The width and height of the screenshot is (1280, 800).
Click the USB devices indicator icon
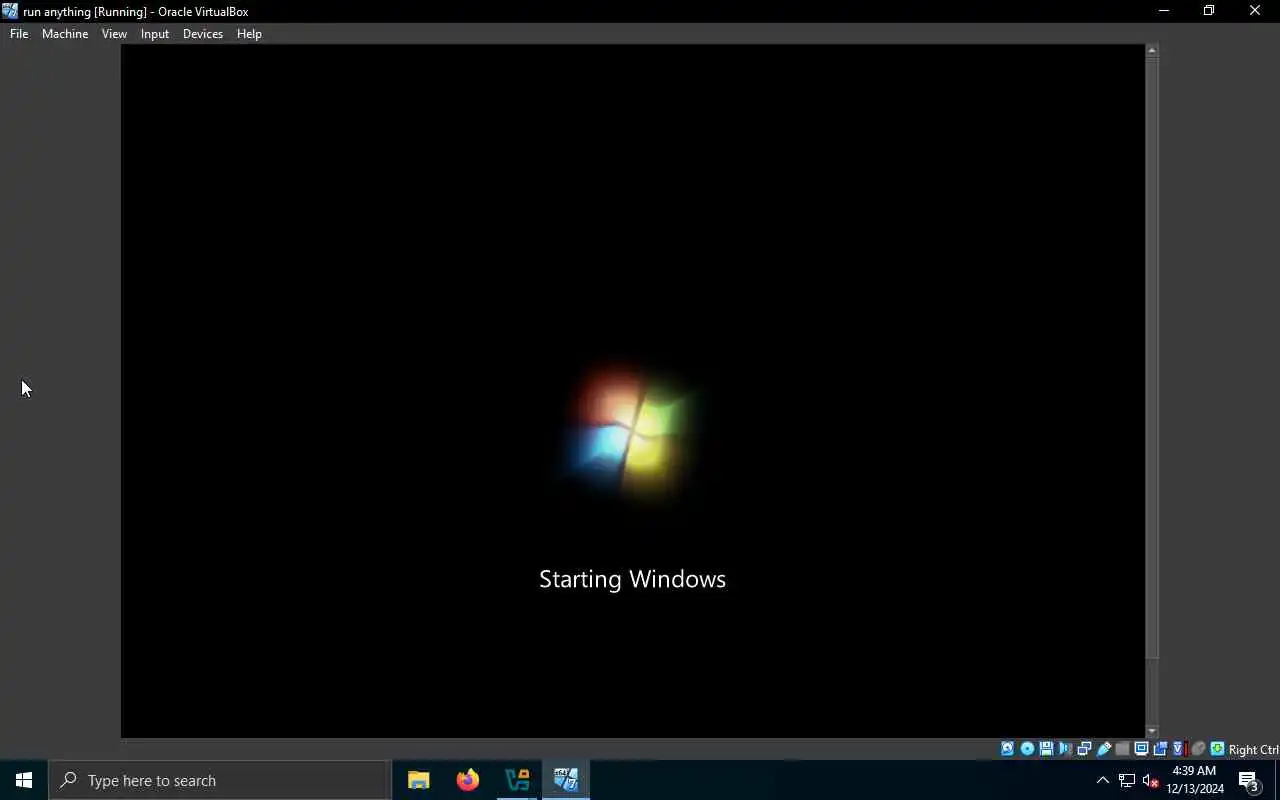[x=1104, y=749]
